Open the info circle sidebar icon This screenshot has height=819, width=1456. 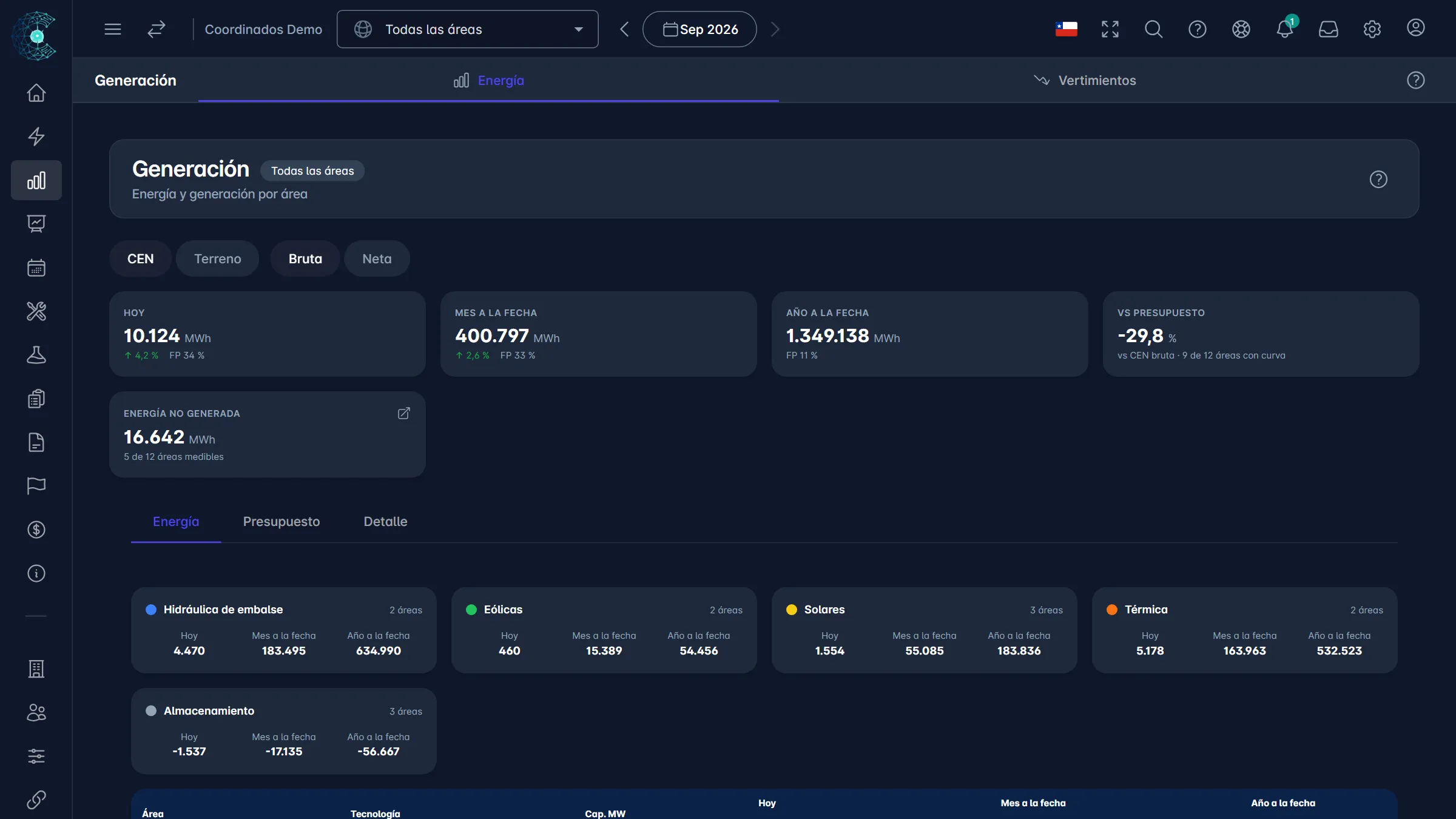tap(36, 573)
